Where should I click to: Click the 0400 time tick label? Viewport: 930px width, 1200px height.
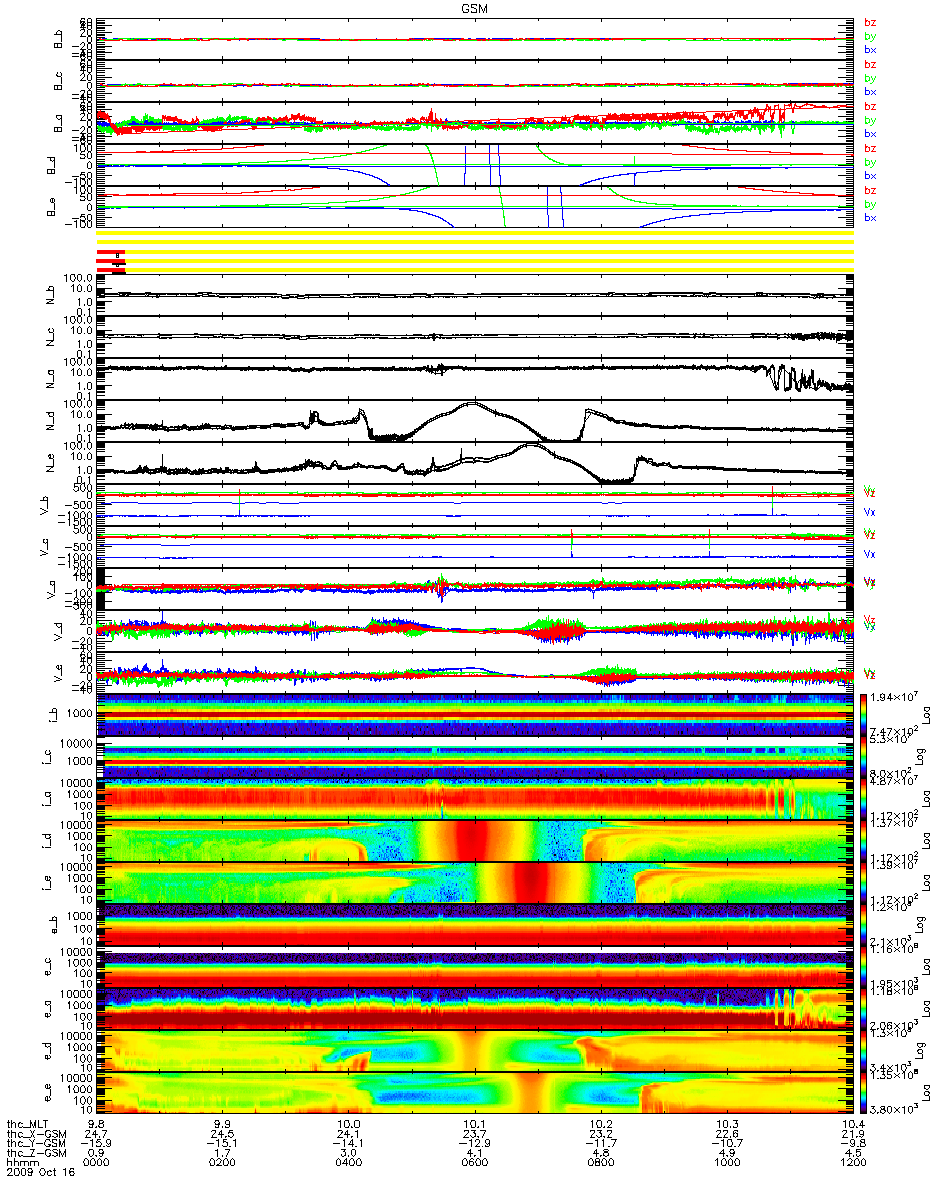tap(349, 1163)
